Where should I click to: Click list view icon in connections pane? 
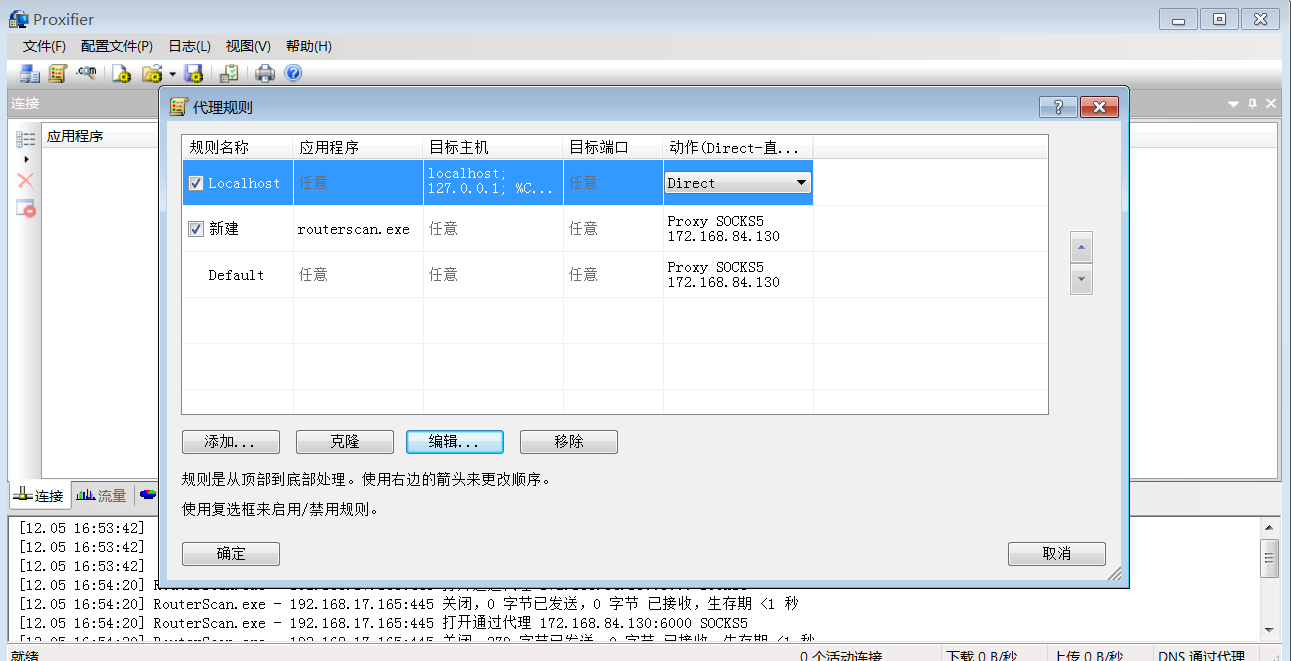[26, 140]
